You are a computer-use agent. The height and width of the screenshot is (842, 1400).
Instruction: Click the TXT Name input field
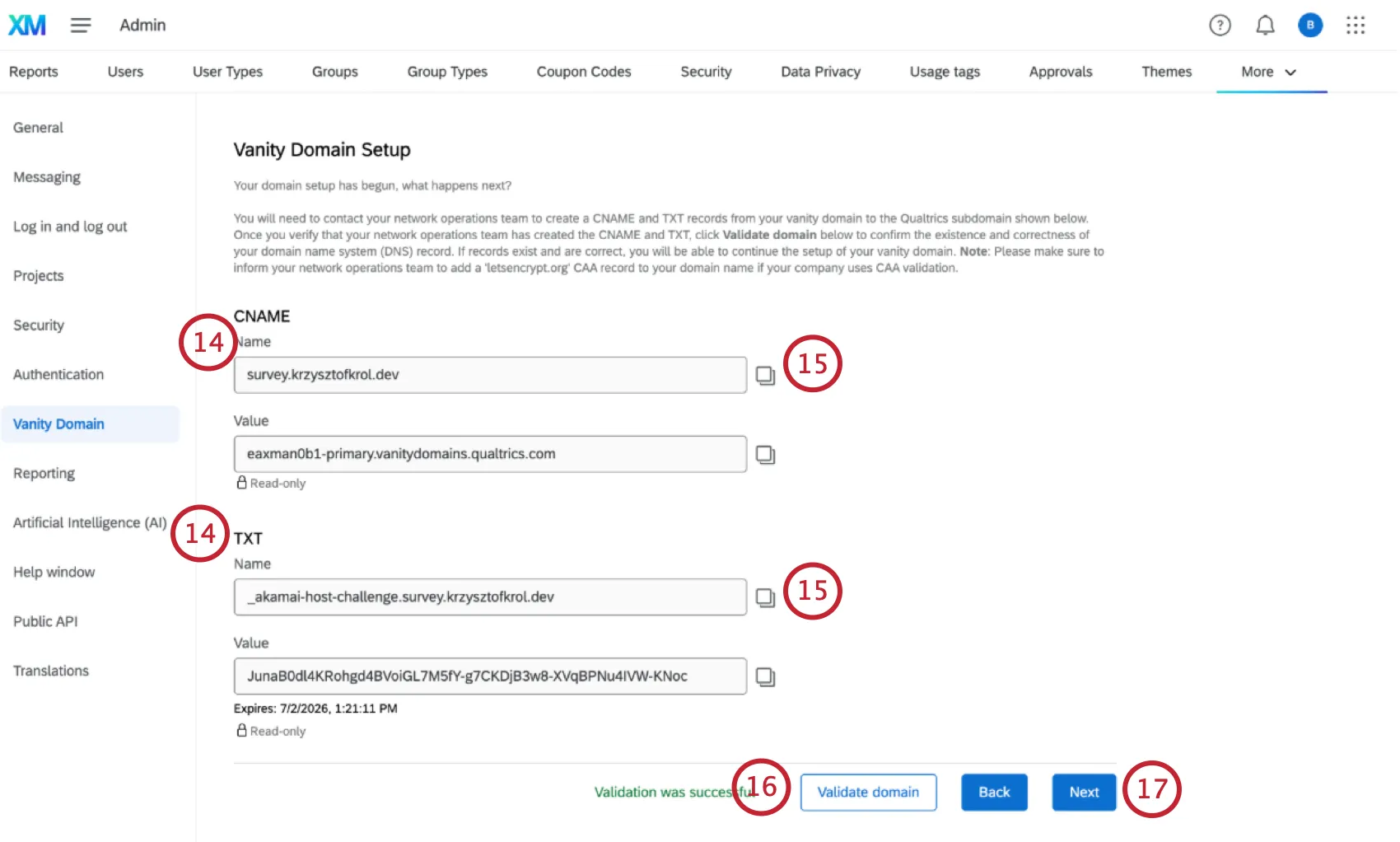[x=490, y=597]
